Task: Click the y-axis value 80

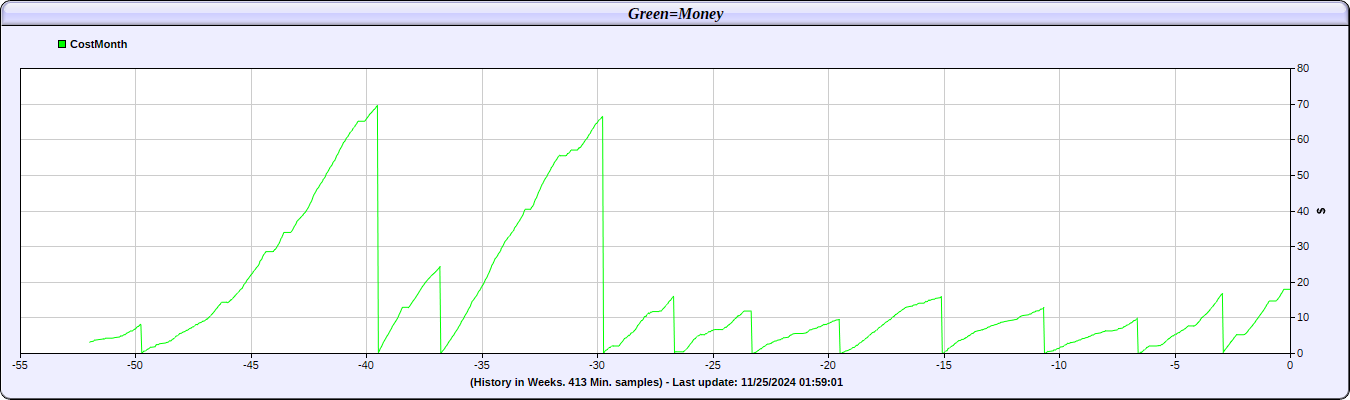Action: coord(1303,69)
